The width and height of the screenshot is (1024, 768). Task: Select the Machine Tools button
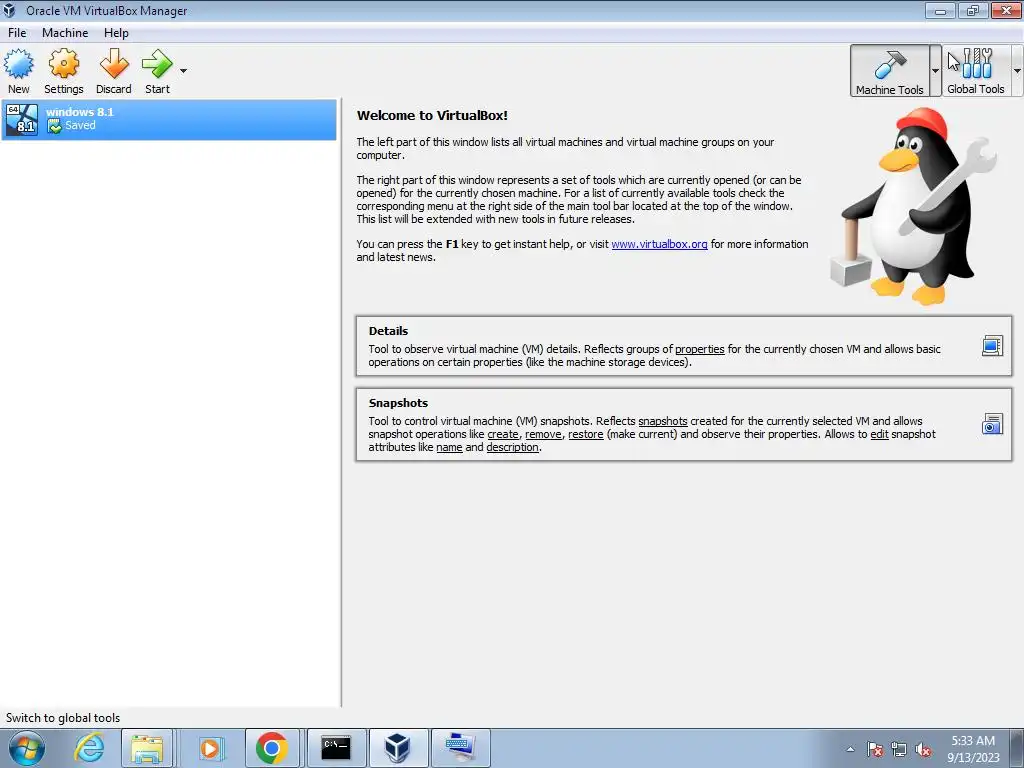point(889,71)
